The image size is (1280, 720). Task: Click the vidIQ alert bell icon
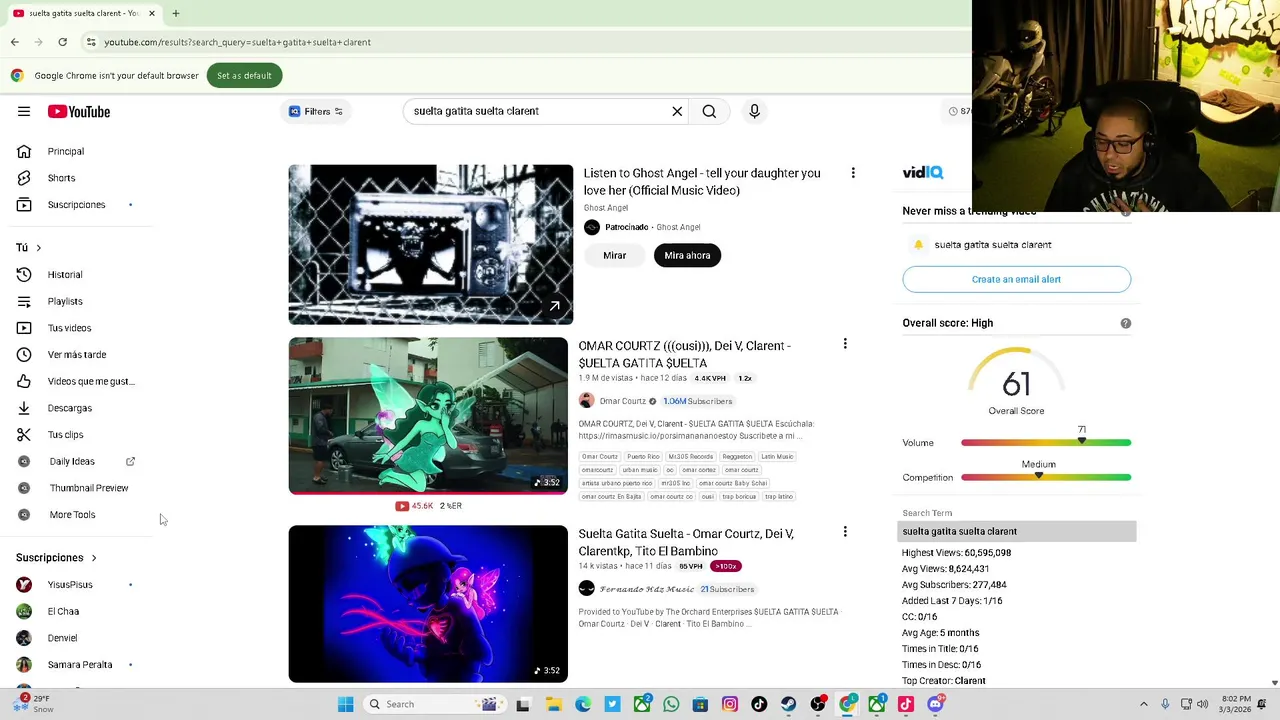(918, 245)
